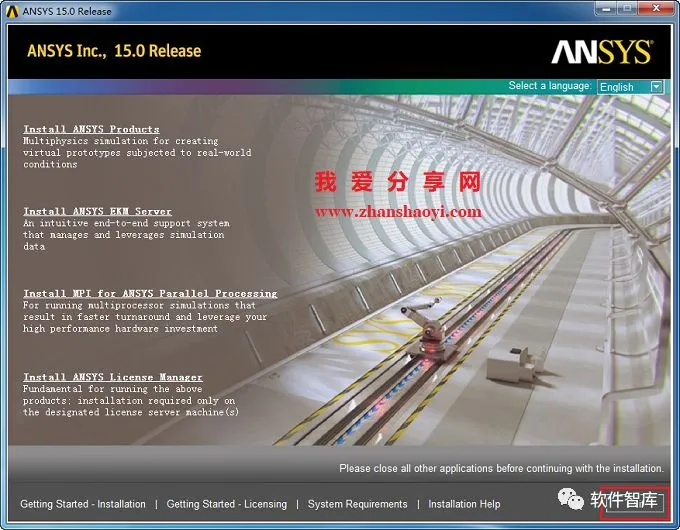Open Installation Help

click(x=464, y=504)
